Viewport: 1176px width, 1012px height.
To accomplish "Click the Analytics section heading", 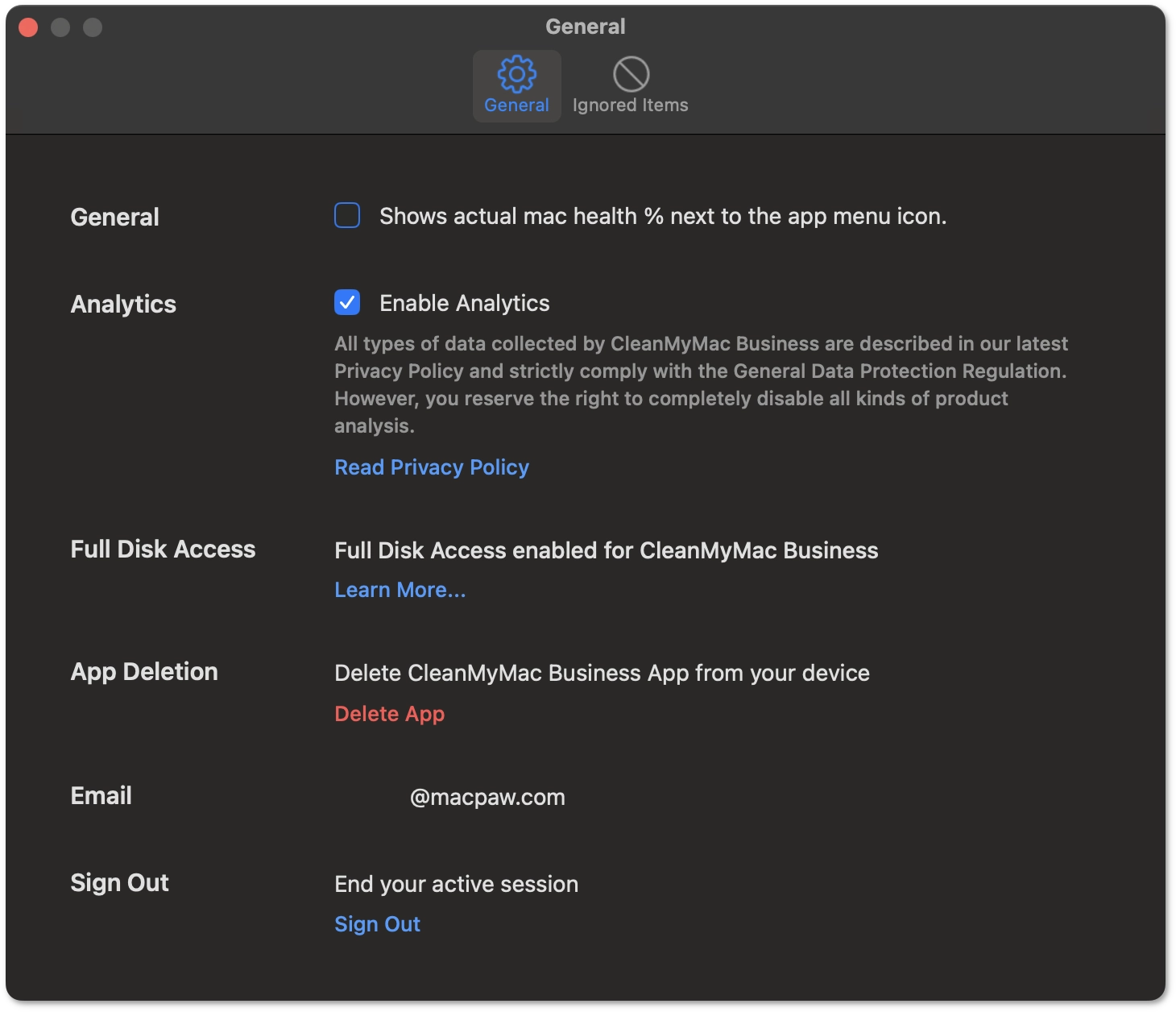I will tap(123, 304).
